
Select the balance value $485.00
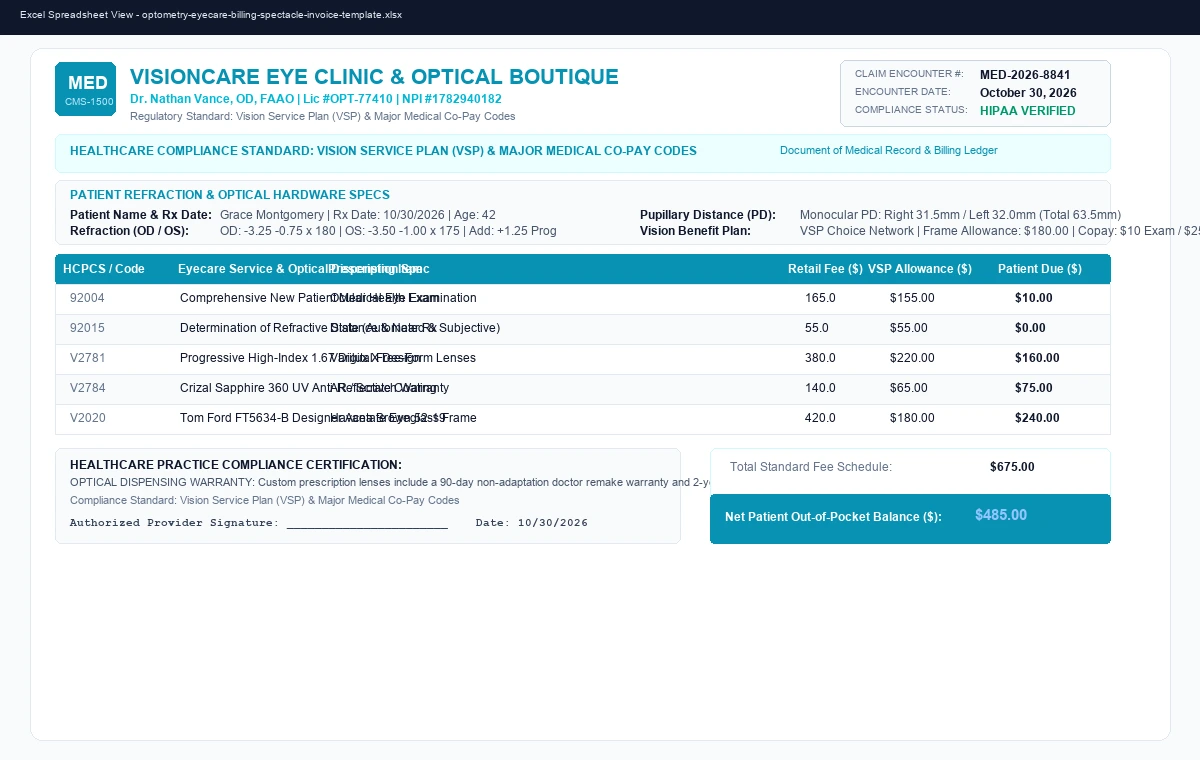[1001, 515]
